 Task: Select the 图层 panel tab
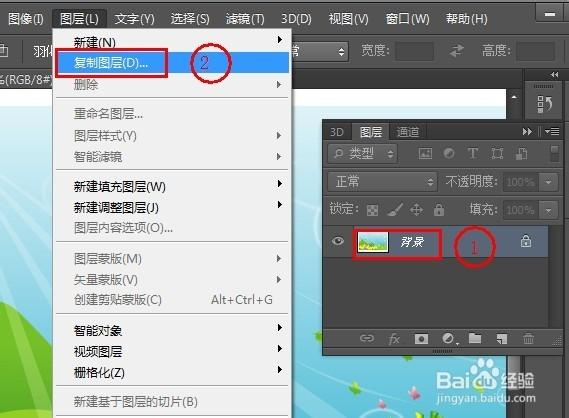371,132
